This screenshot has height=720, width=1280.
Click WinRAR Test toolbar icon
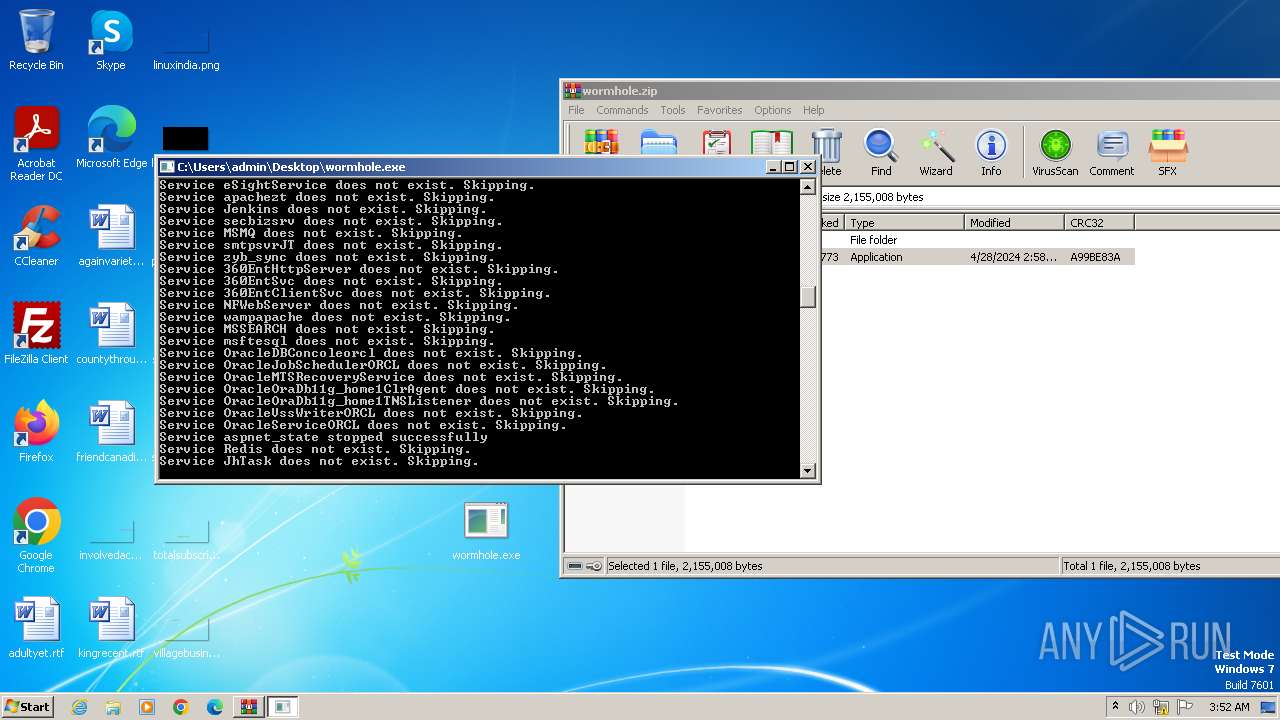coord(716,142)
